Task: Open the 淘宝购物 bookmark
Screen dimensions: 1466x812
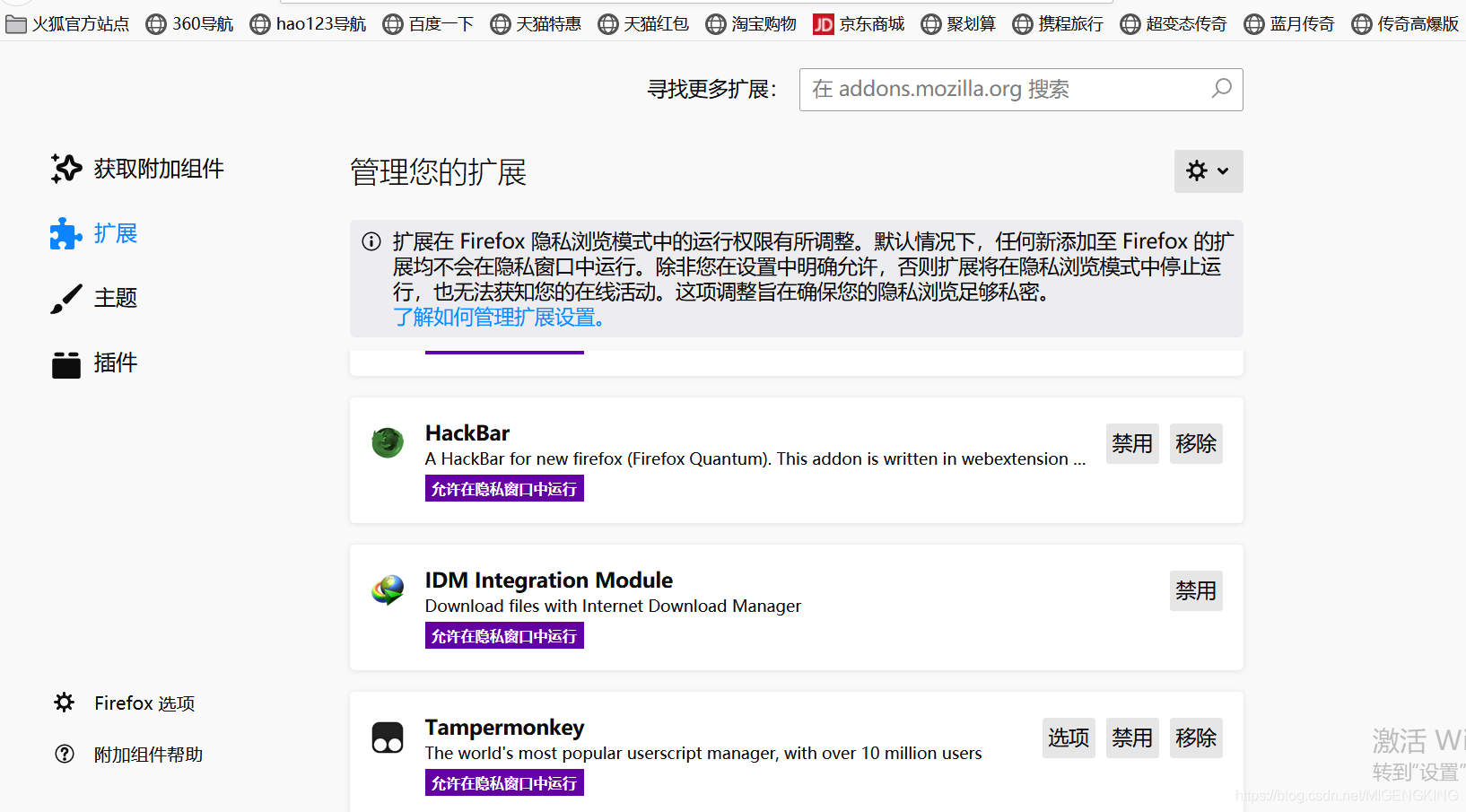Action: tap(751, 24)
